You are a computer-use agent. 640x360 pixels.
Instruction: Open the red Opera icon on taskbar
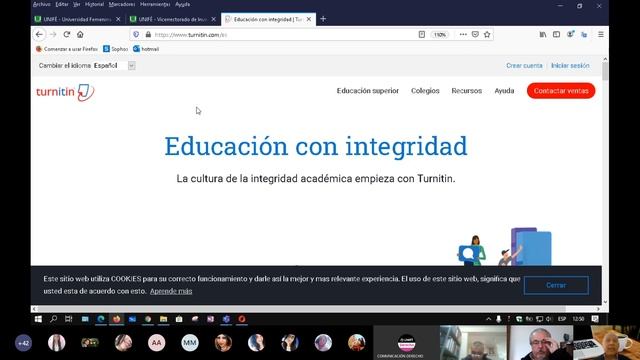click(242, 319)
